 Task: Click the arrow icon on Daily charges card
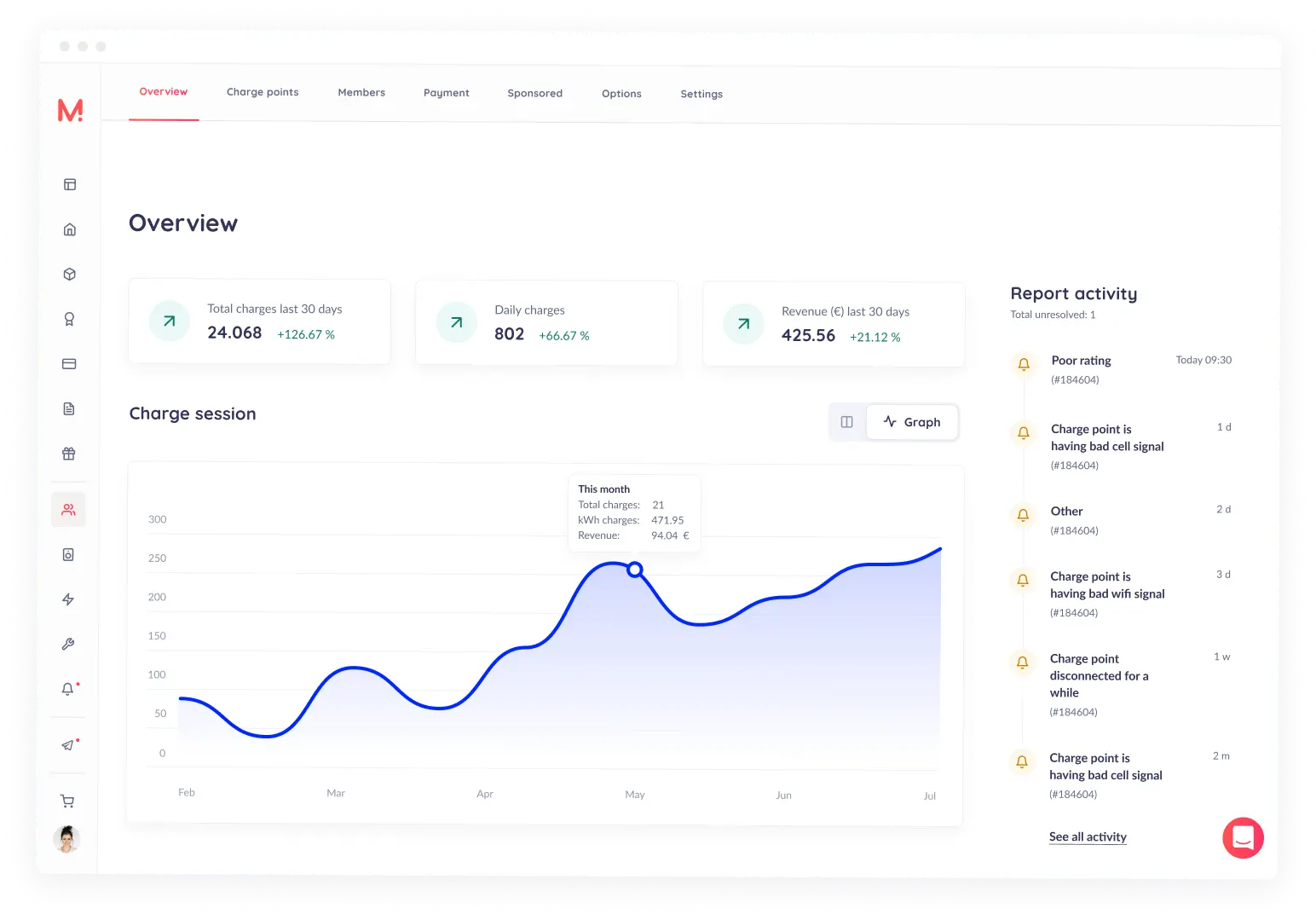click(457, 323)
